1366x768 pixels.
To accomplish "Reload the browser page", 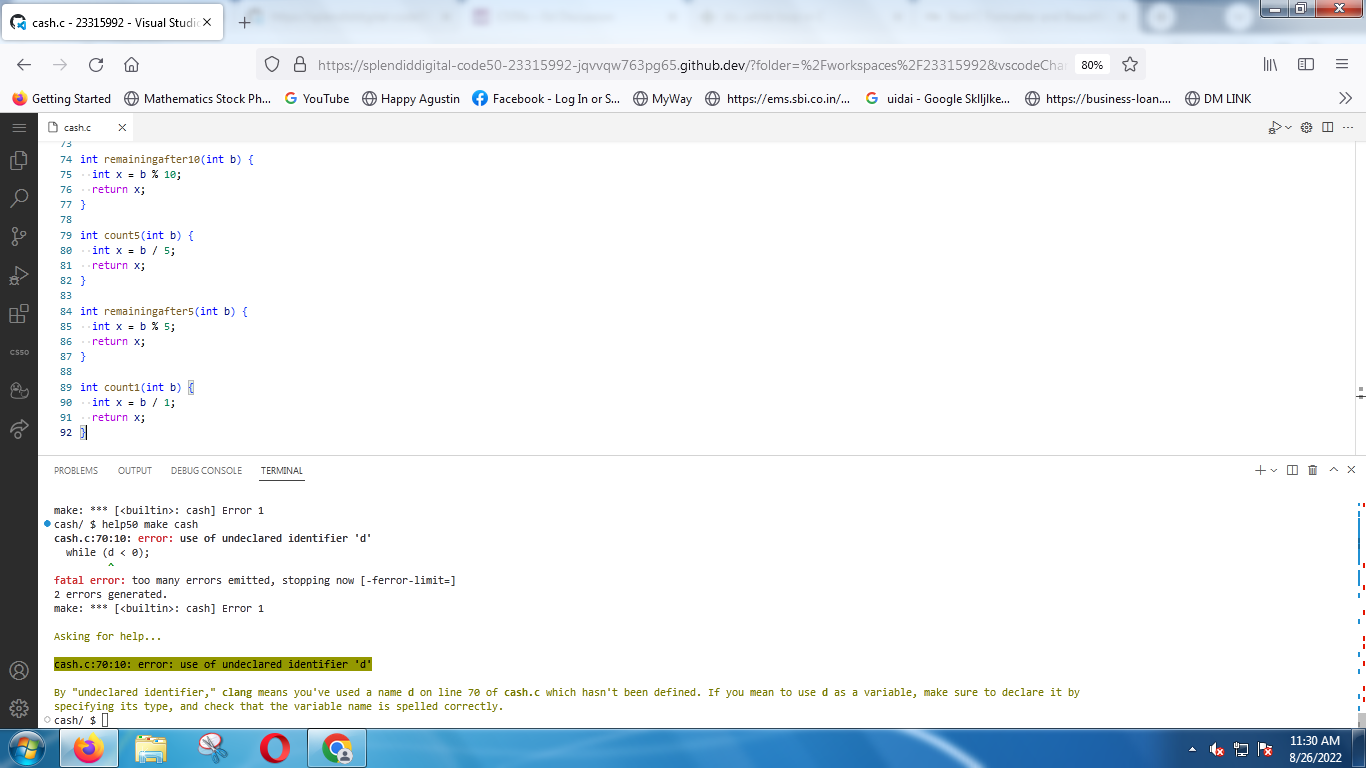I will coord(96,64).
